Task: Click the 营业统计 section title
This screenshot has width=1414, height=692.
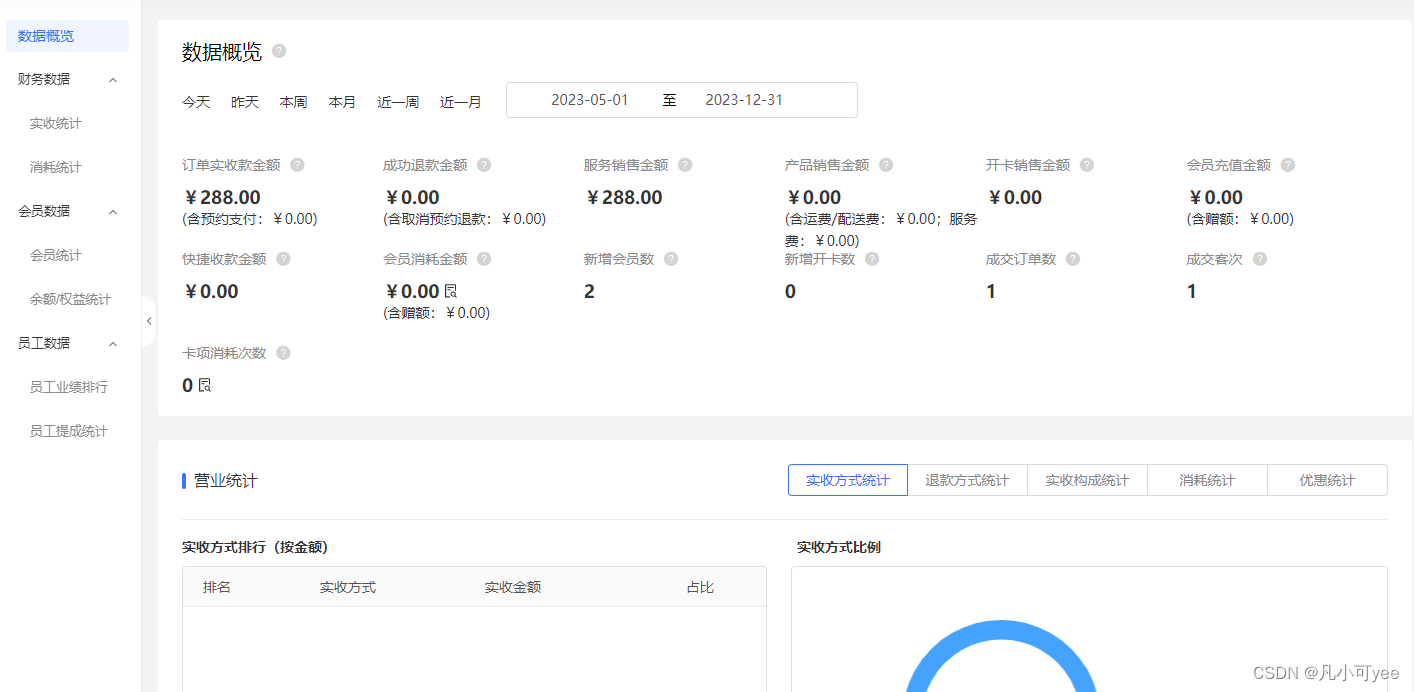Action: coord(226,481)
